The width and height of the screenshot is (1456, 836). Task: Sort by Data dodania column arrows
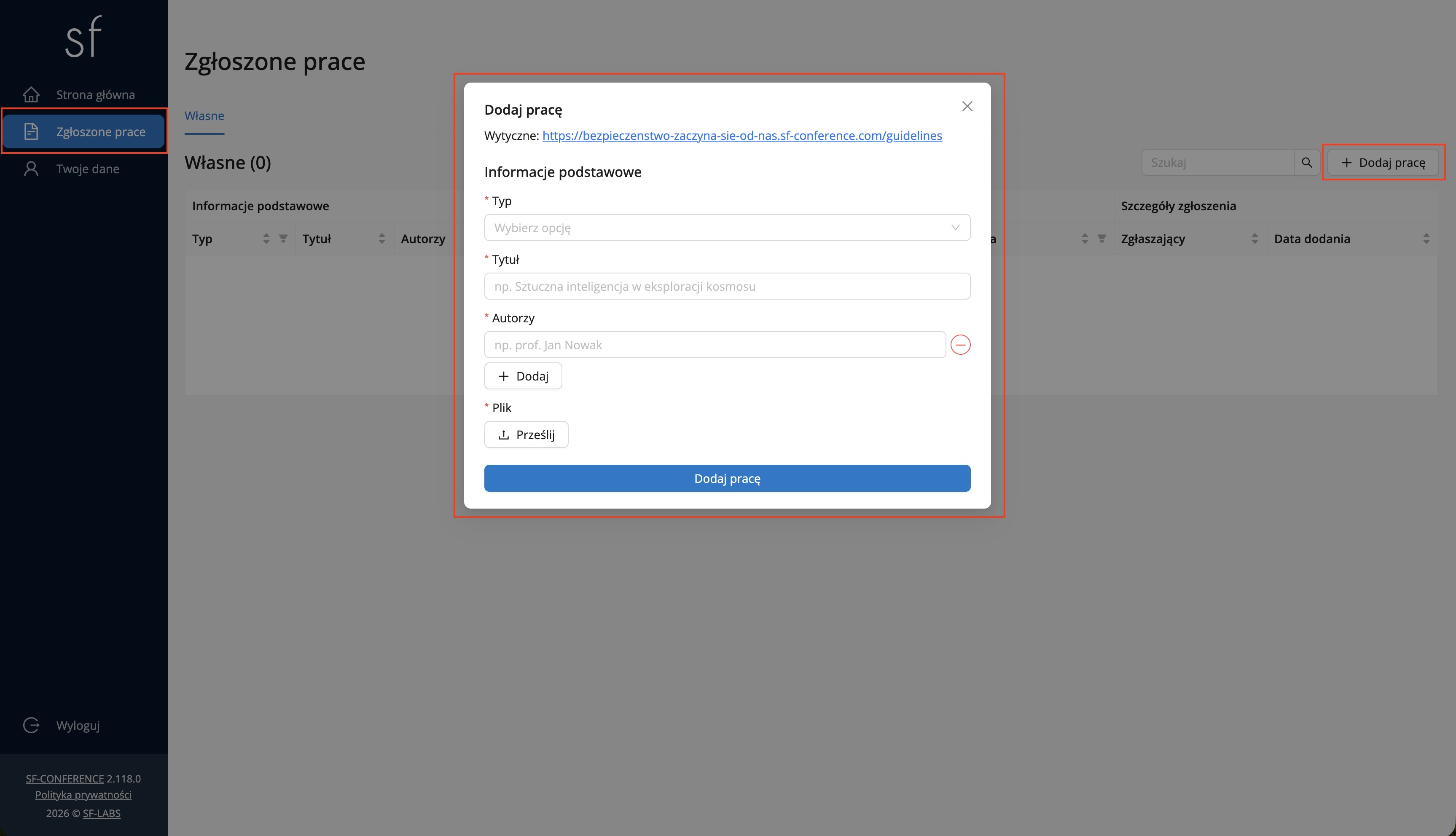1426,238
